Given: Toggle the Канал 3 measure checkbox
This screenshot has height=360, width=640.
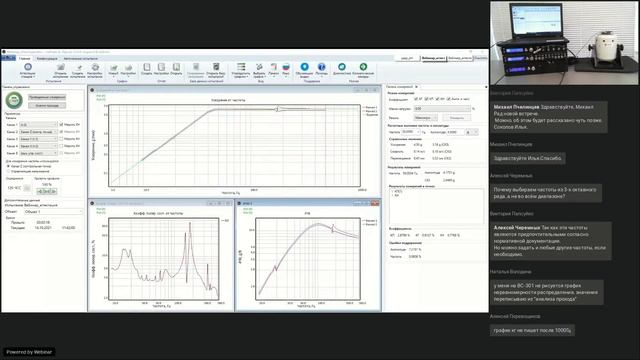Looking at the screenshot, I should click(x=61, y=139).
